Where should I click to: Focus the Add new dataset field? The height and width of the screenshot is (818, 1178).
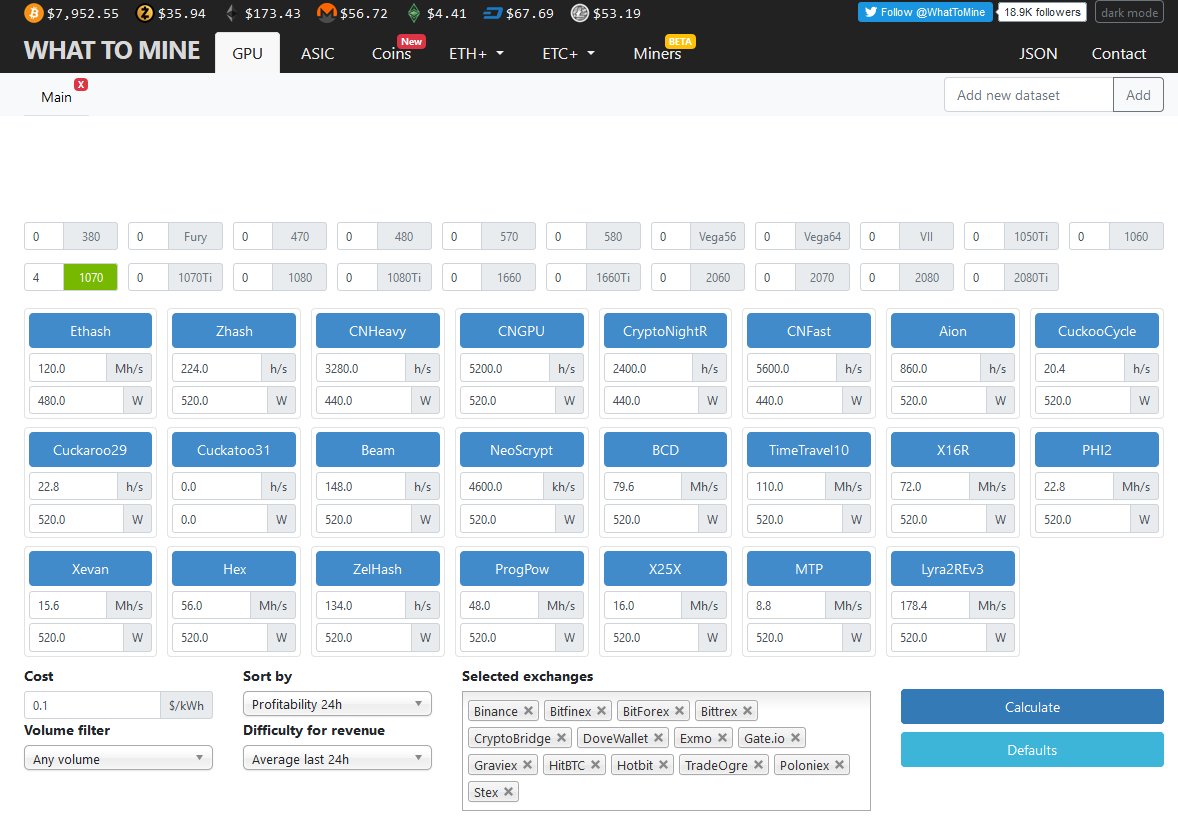[1028, 95]
